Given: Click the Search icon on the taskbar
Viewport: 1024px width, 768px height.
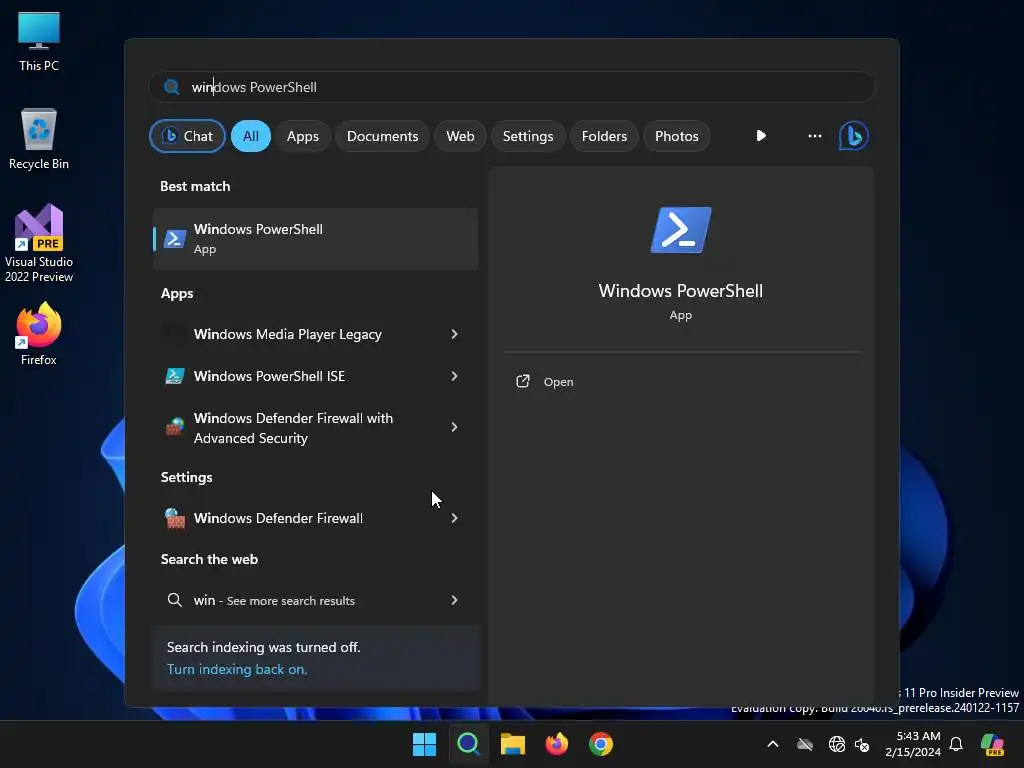Looking at the screenshot, I should point(468,744).
